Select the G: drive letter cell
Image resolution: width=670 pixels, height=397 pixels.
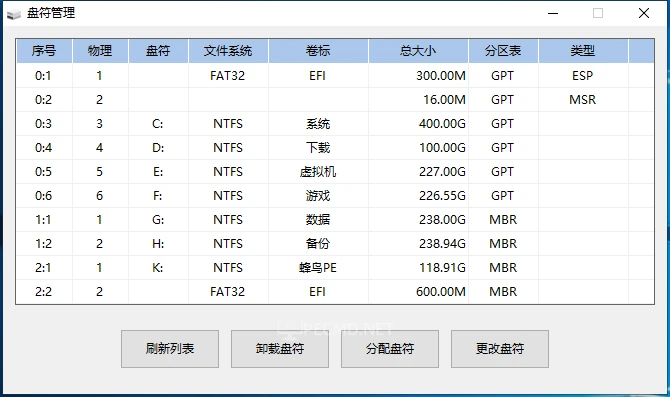click(x=158, y=220)
